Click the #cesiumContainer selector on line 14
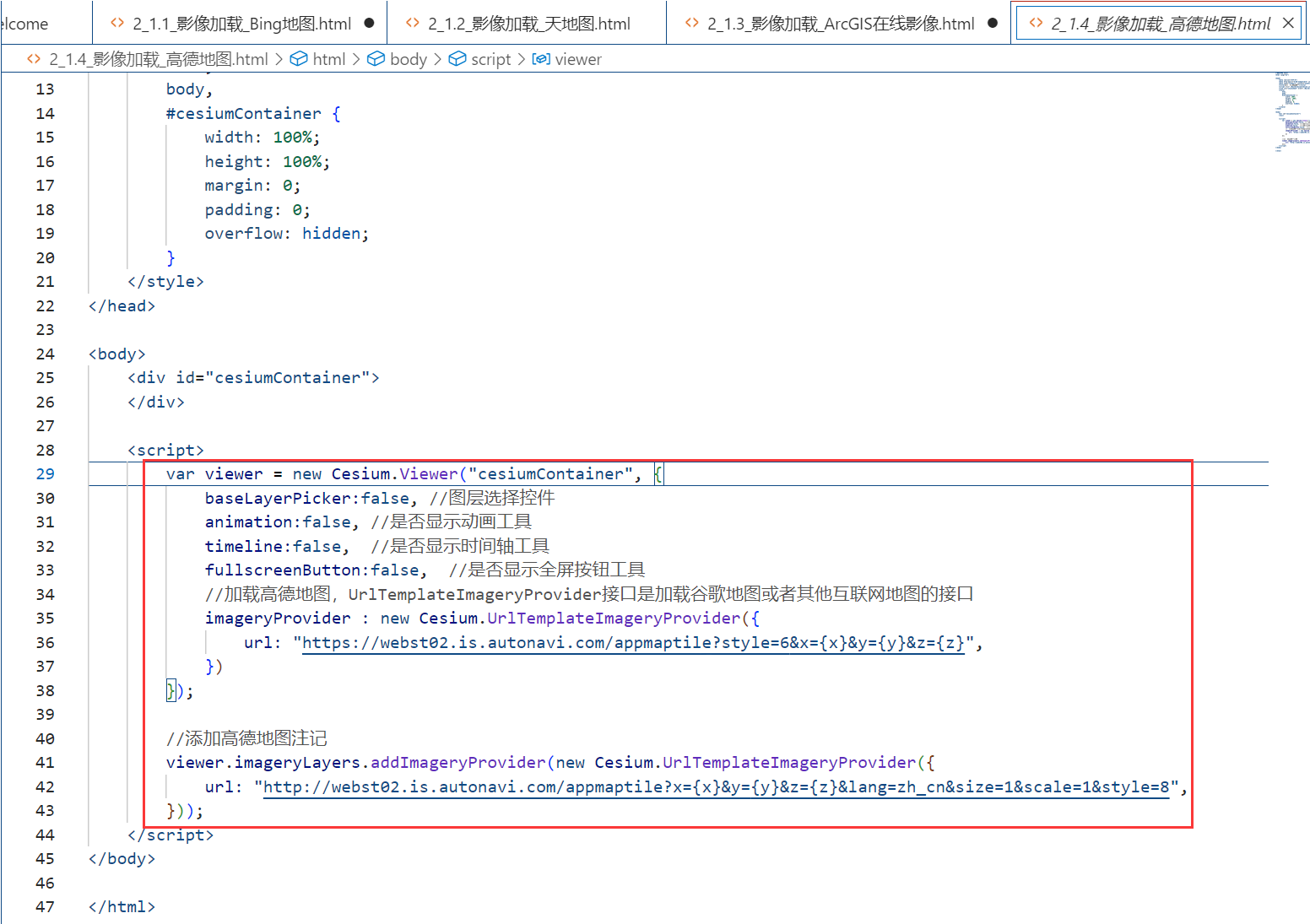Image resolution: width=1310 pixels, height=924 pixels. click(244, 113)
